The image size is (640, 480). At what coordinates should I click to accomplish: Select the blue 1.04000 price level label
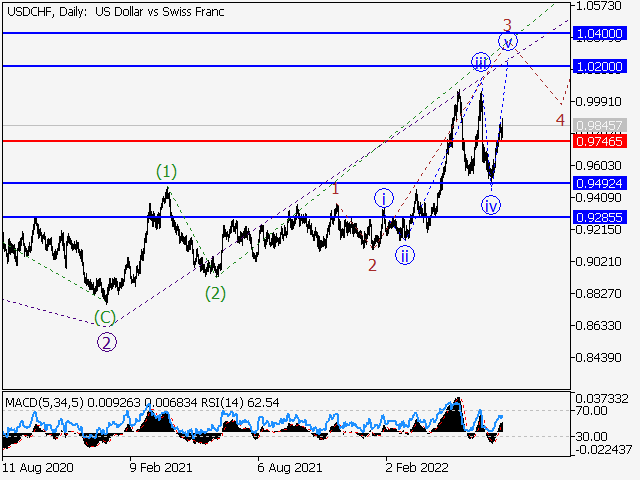[x=600, y=33]
